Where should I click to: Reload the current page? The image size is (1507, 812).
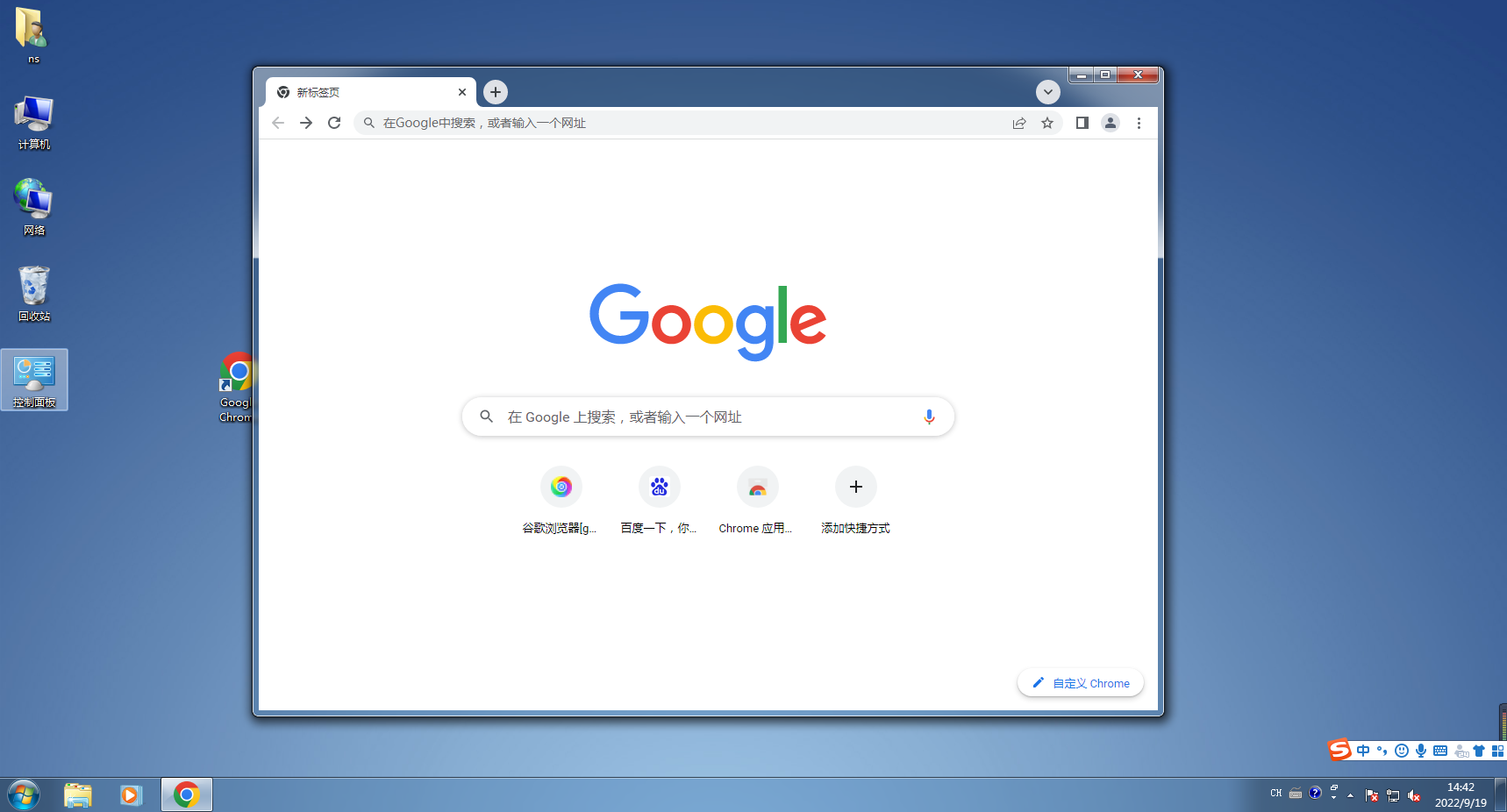[x=334, y=123]
